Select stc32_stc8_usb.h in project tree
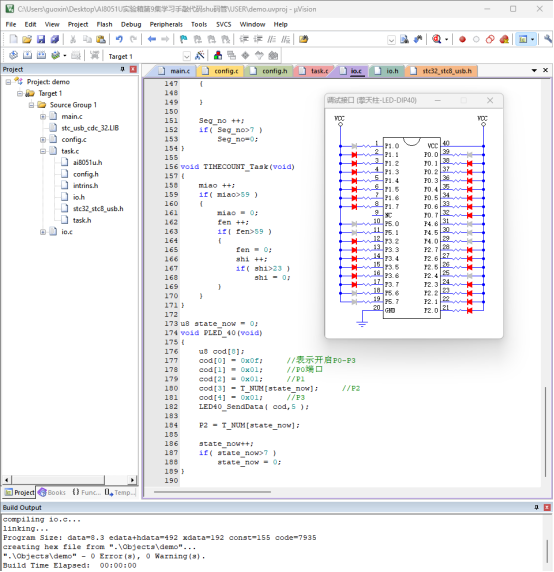554x572 pixels. (x=98, y=209)
